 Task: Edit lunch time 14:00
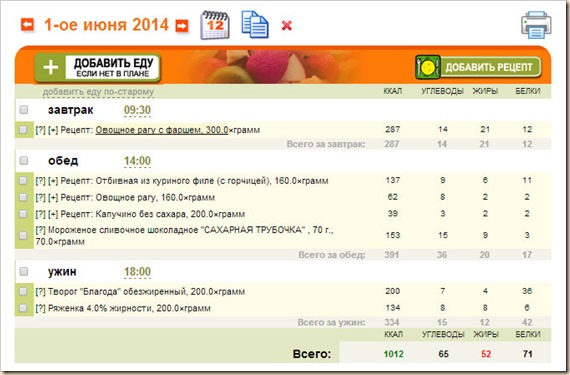tap(137, 161)
